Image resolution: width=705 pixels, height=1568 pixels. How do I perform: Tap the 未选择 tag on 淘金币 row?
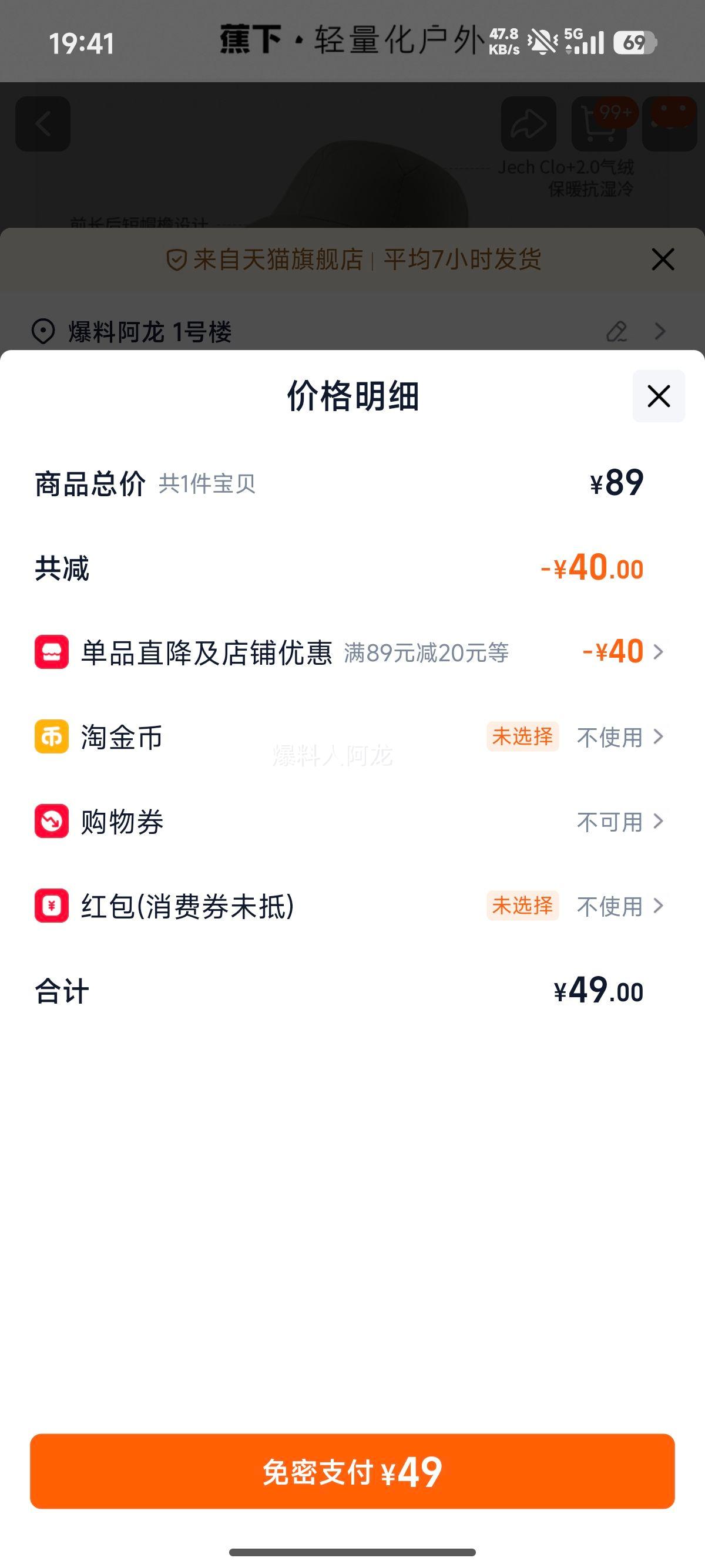tap(522, 736)
